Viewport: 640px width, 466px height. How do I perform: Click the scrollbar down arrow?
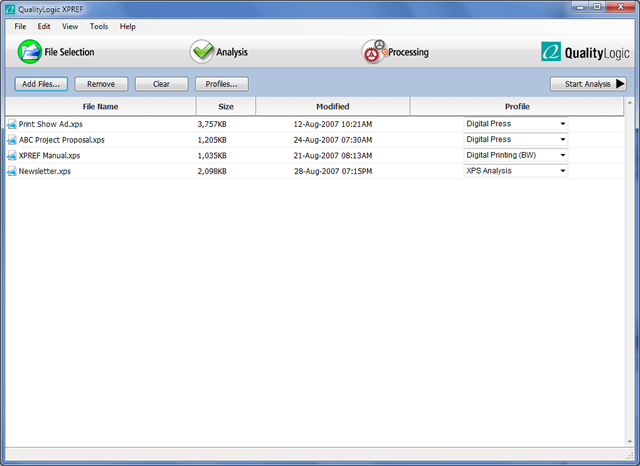point(629,442)
